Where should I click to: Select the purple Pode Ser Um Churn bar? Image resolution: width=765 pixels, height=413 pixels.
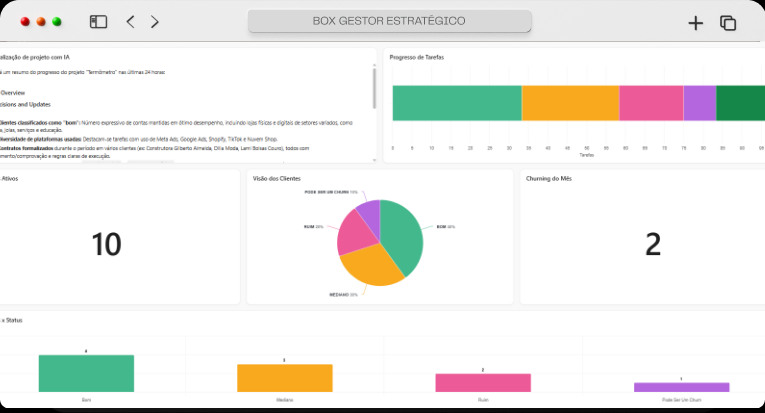point(682,387)
